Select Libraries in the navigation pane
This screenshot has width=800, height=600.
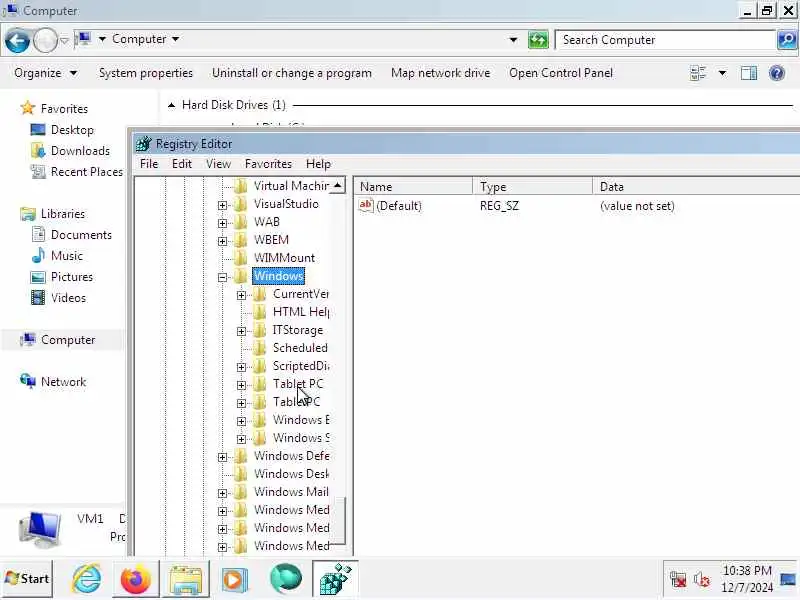(x=63, y=214)
